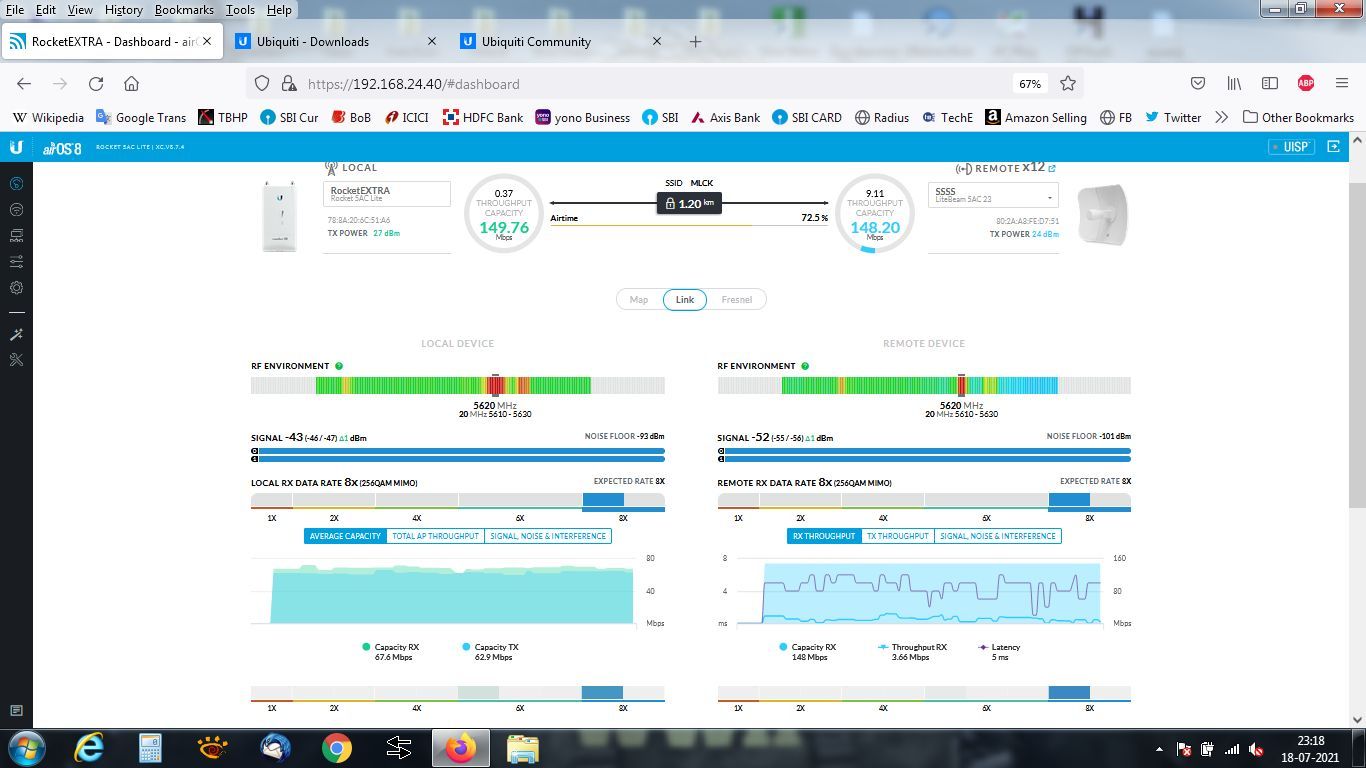Viewport: 1366px width, 768px height.
Task: Bookmark this page with the star icon
Action: pyautogui.click(x=1068, y=84)
